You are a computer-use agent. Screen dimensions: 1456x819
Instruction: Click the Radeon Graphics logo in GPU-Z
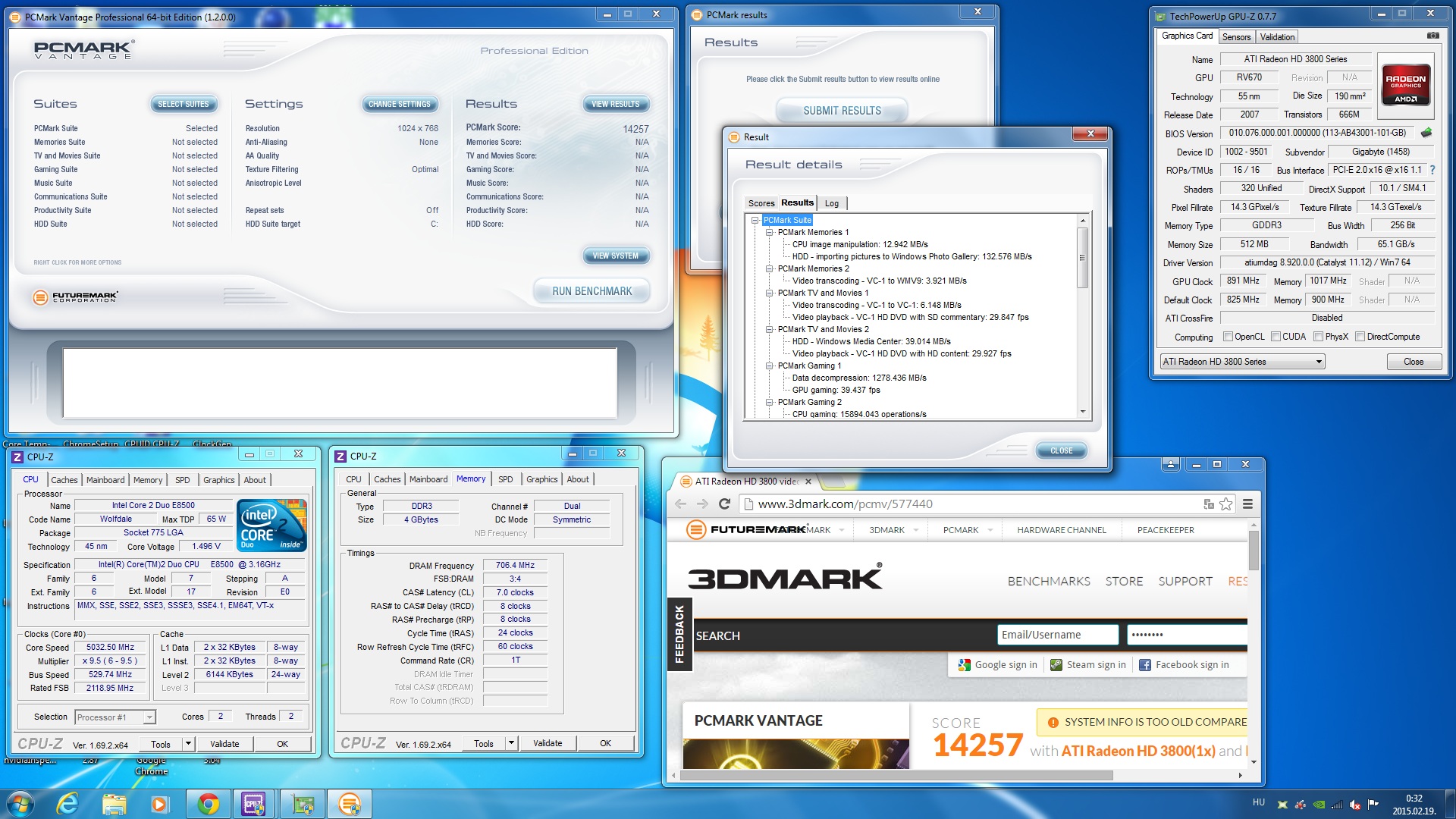tap(1405, 84)
